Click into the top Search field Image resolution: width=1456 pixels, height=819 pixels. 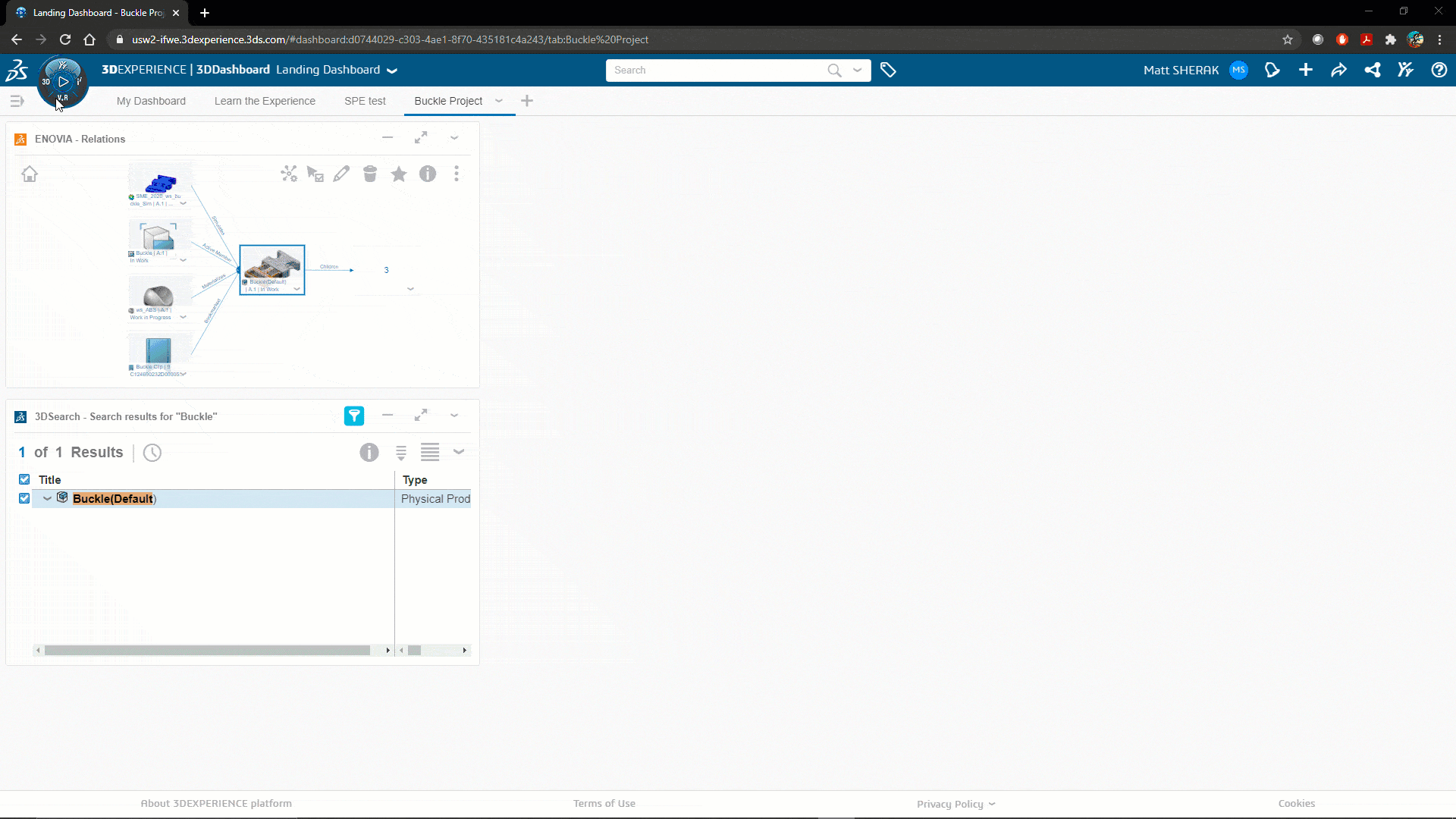pyautogui.click(x=717, y=70)
